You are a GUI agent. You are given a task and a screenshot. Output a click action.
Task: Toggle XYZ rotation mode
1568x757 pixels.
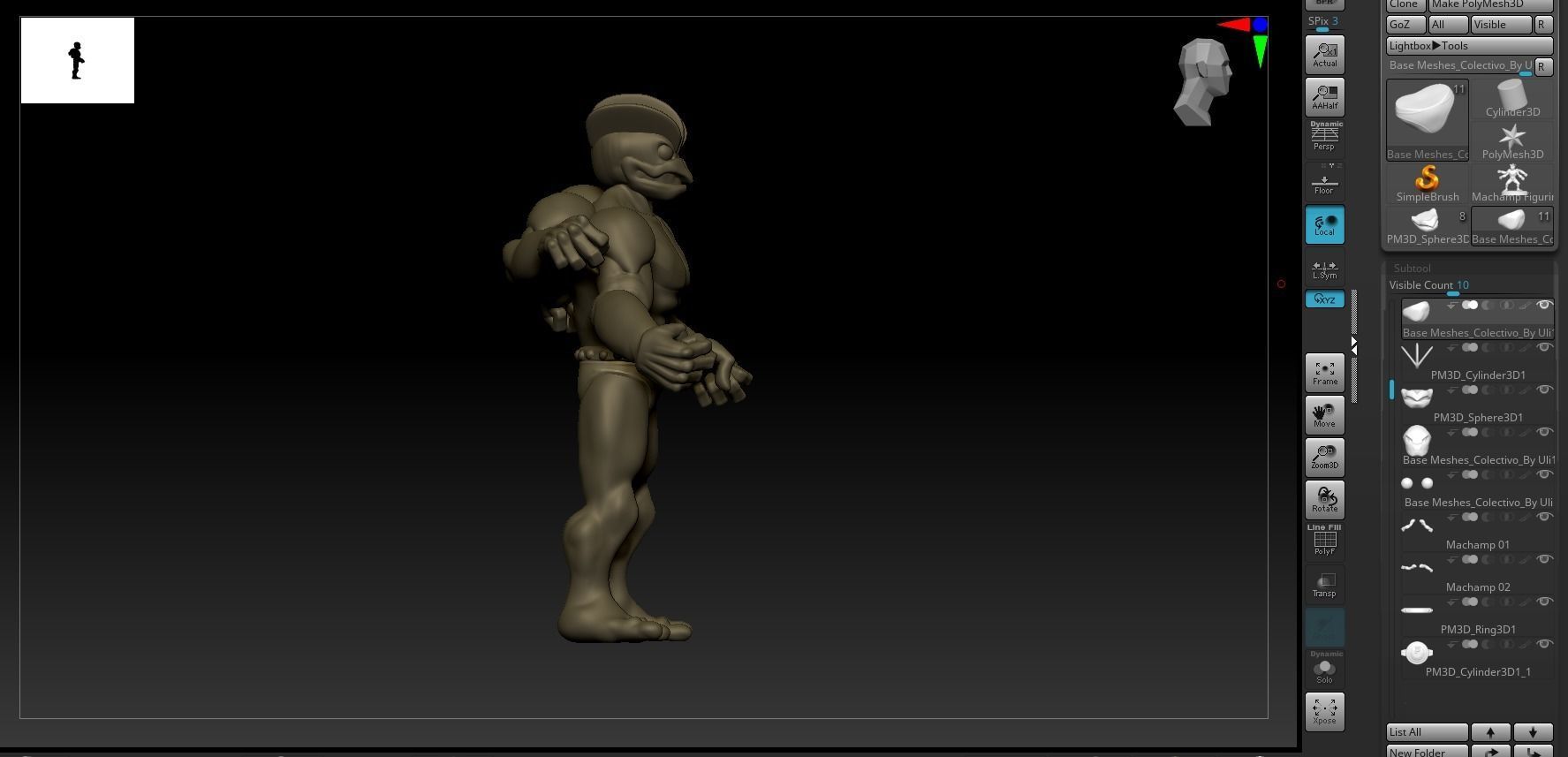(1324, 299)
